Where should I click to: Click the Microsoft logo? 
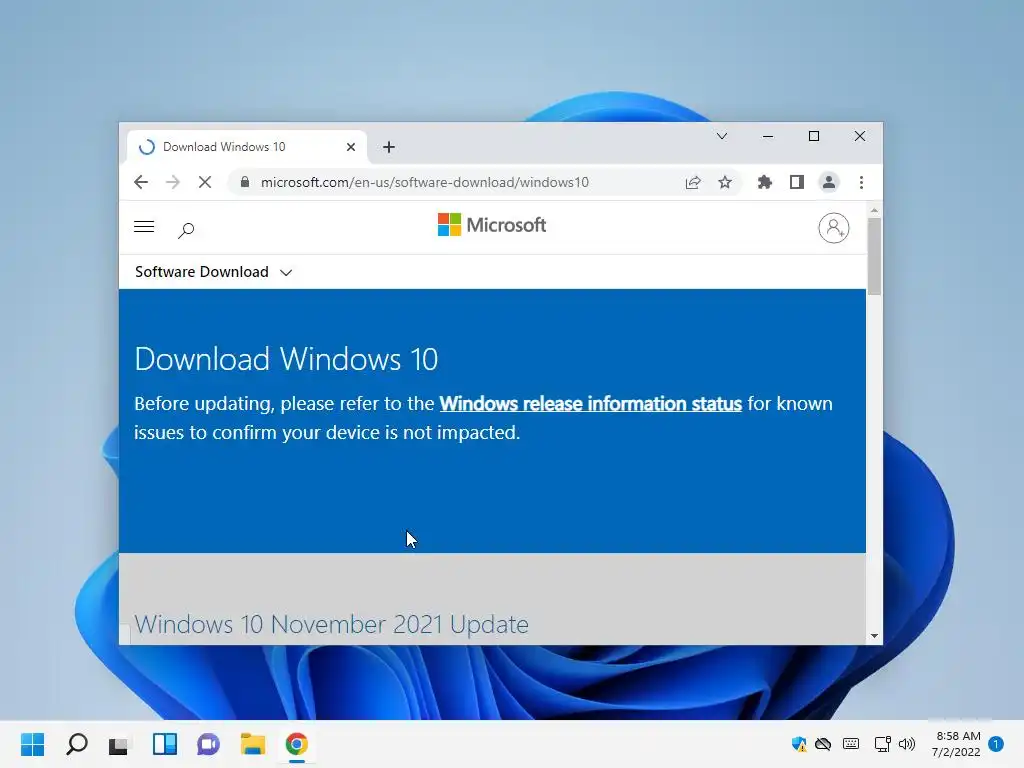coord(492,225)
